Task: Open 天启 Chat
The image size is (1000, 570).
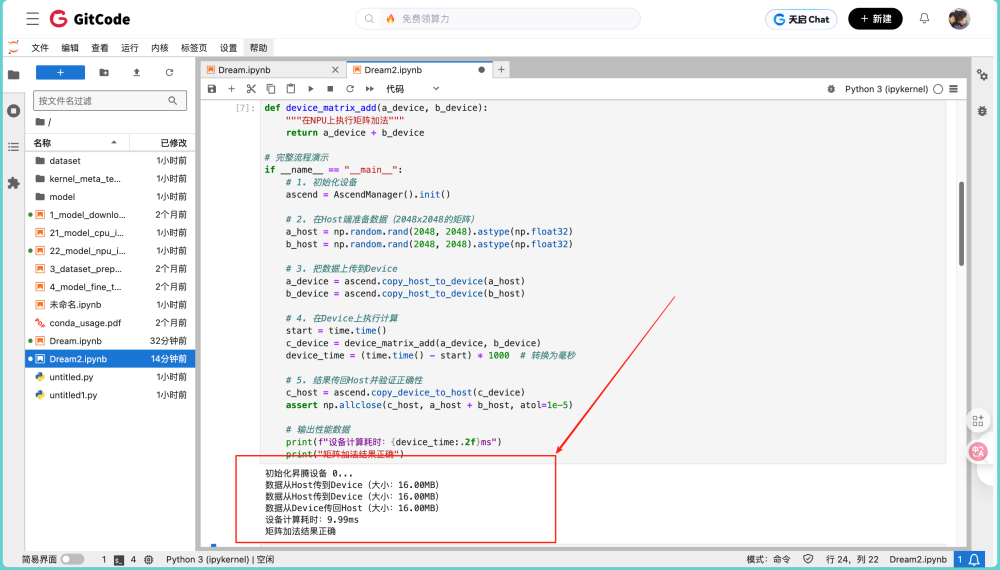Action: (x=801, y=19)
